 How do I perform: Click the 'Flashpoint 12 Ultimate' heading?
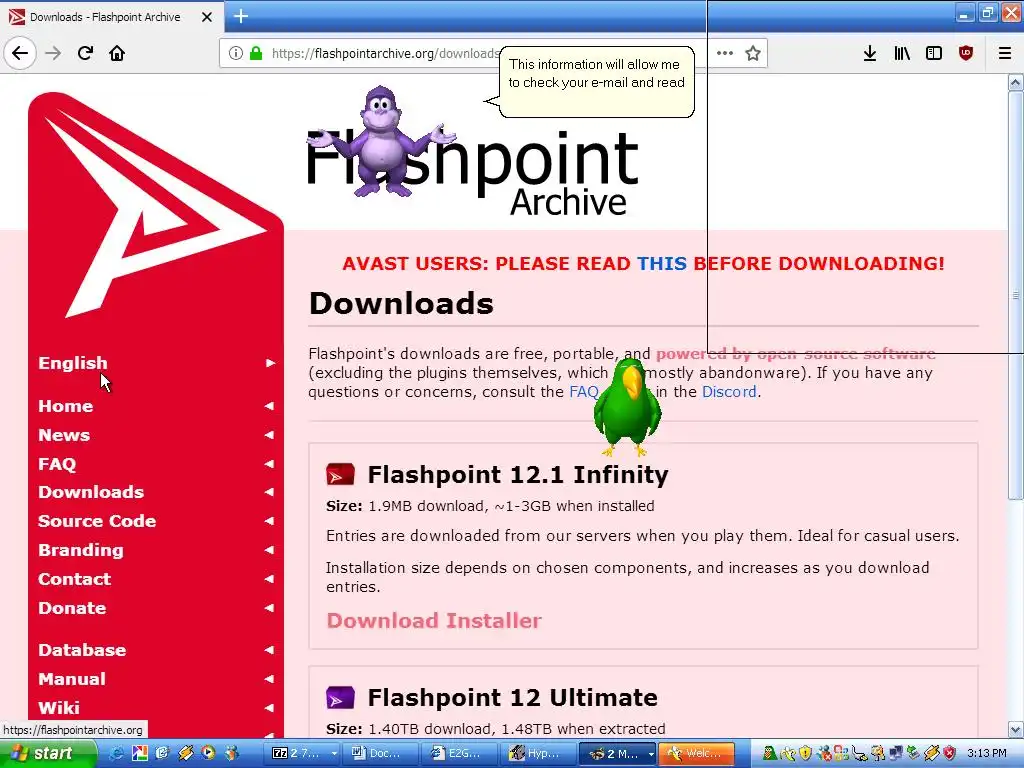513,697
